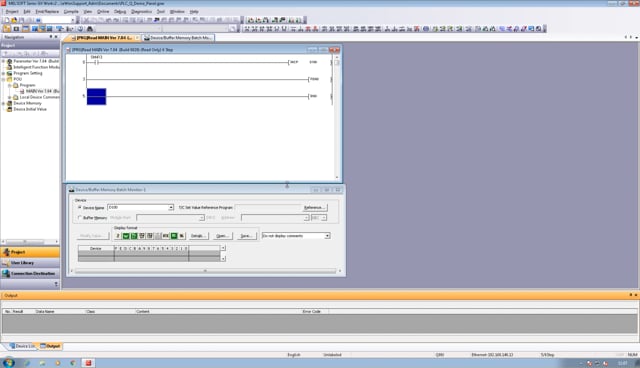Open the Device Name dropdown

tap(171, 207)
